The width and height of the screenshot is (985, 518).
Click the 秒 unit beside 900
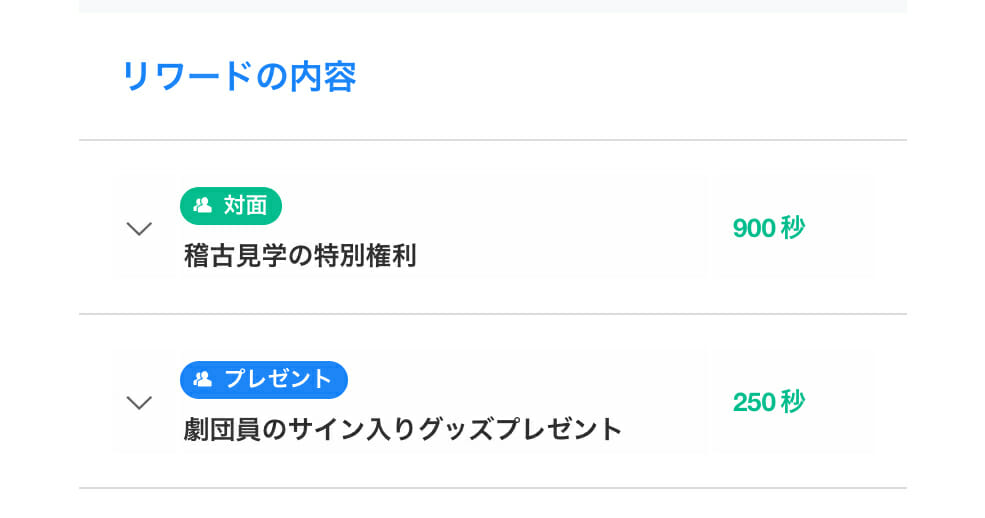[793, 229]
